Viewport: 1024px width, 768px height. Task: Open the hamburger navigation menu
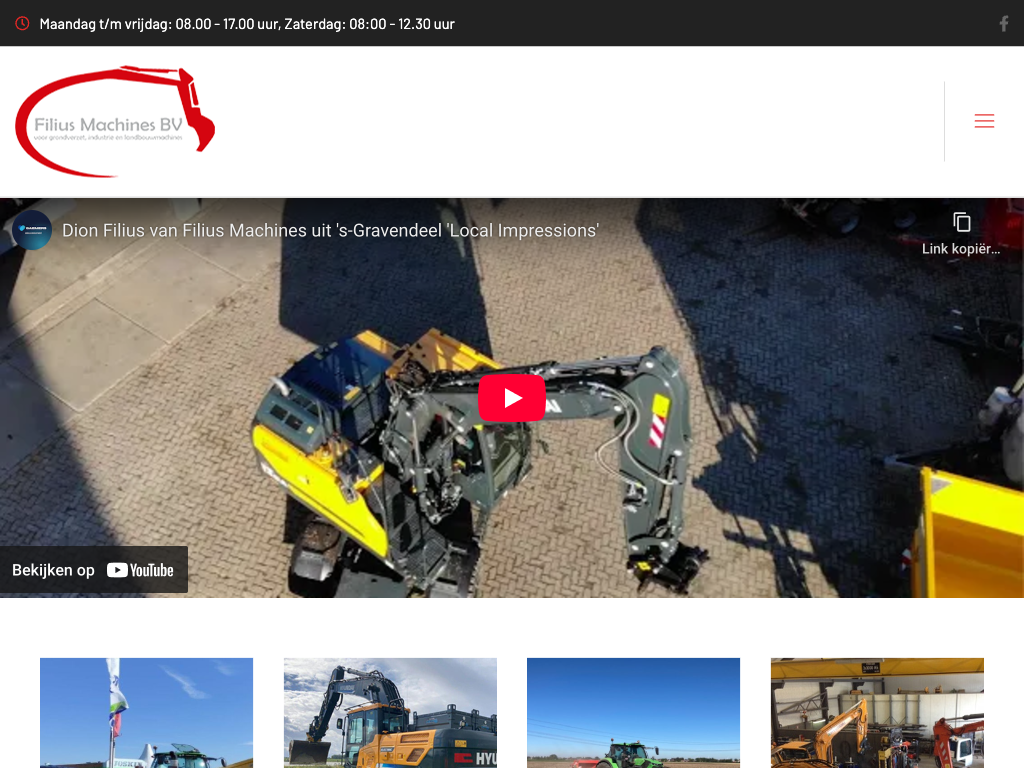(x=984, y=121)
